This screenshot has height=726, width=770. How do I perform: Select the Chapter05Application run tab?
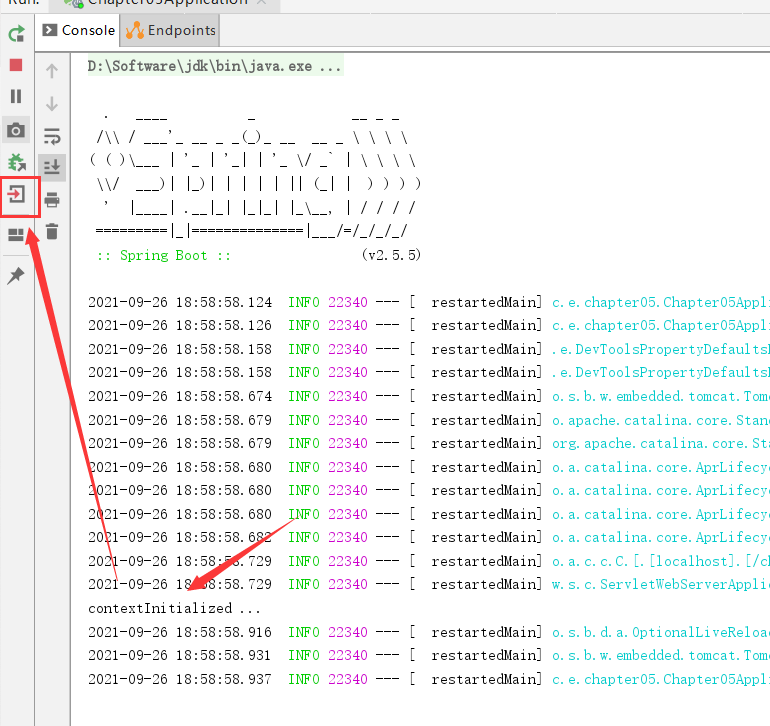point(165,4)
